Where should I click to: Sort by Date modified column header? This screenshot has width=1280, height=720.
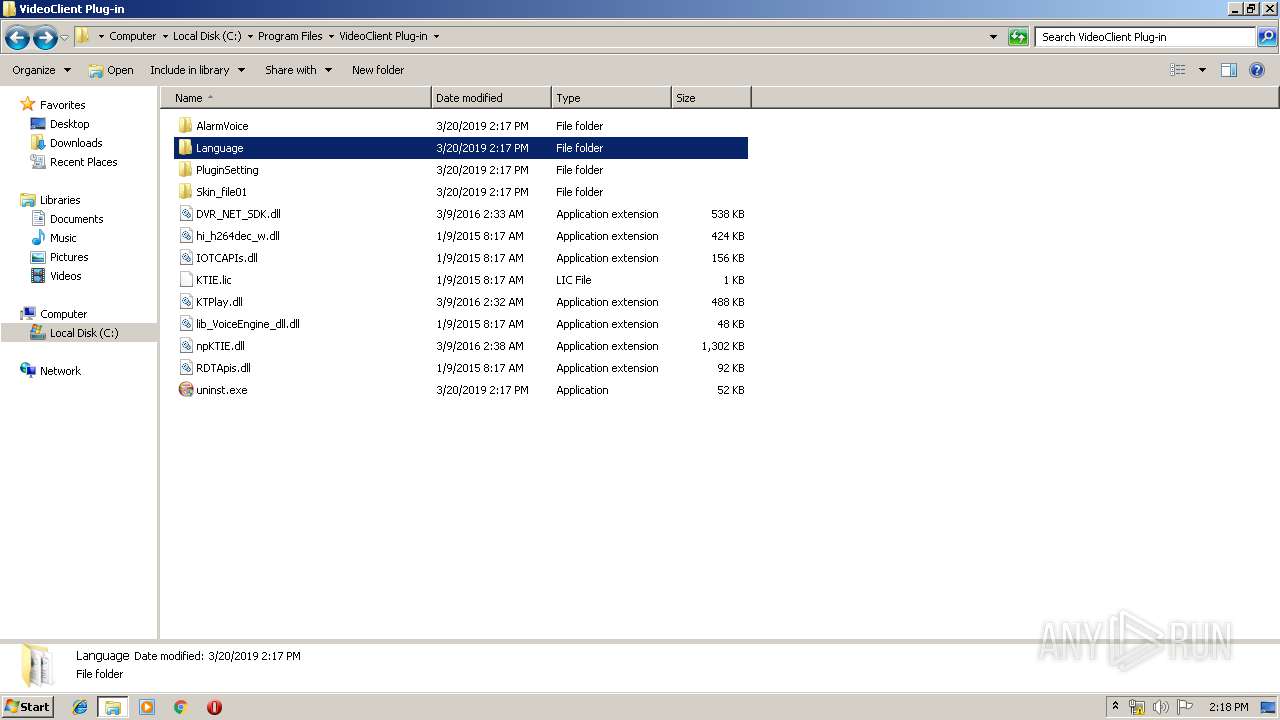(491, 98)
